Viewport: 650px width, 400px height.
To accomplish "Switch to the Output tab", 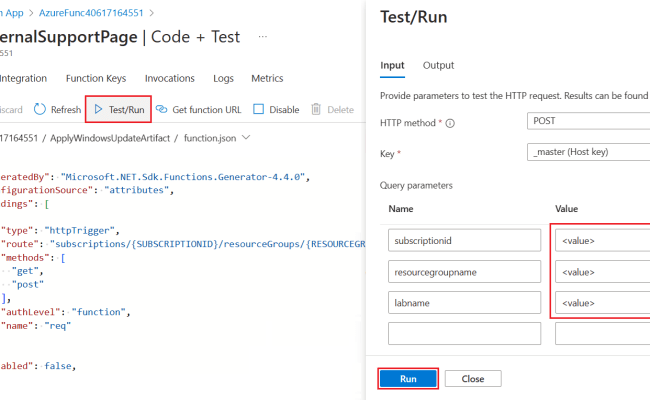I will (x=438, y=65).
